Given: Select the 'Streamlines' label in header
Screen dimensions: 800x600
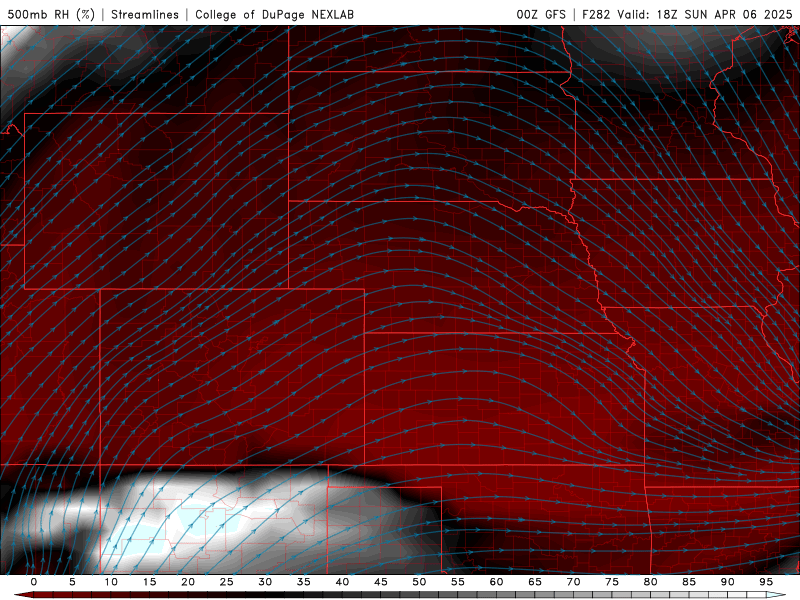Looking at the screenshot, I should pos(145,14).
